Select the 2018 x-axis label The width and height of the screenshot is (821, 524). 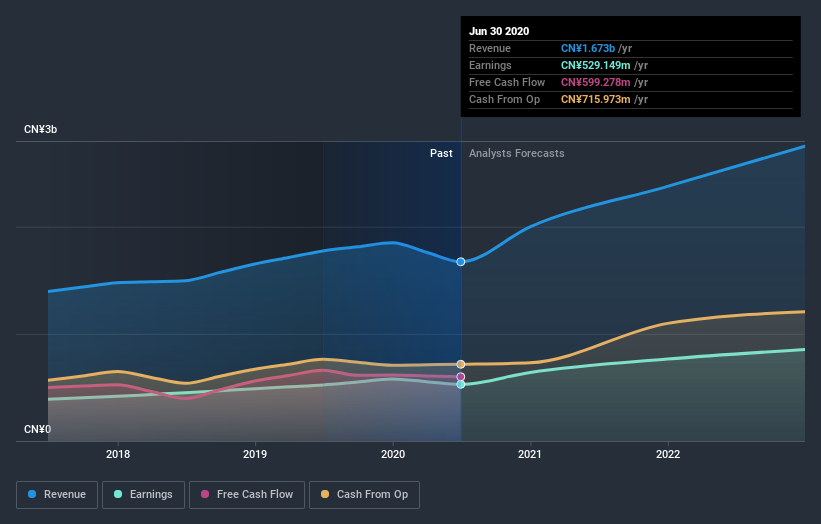(x=118, y=454)
